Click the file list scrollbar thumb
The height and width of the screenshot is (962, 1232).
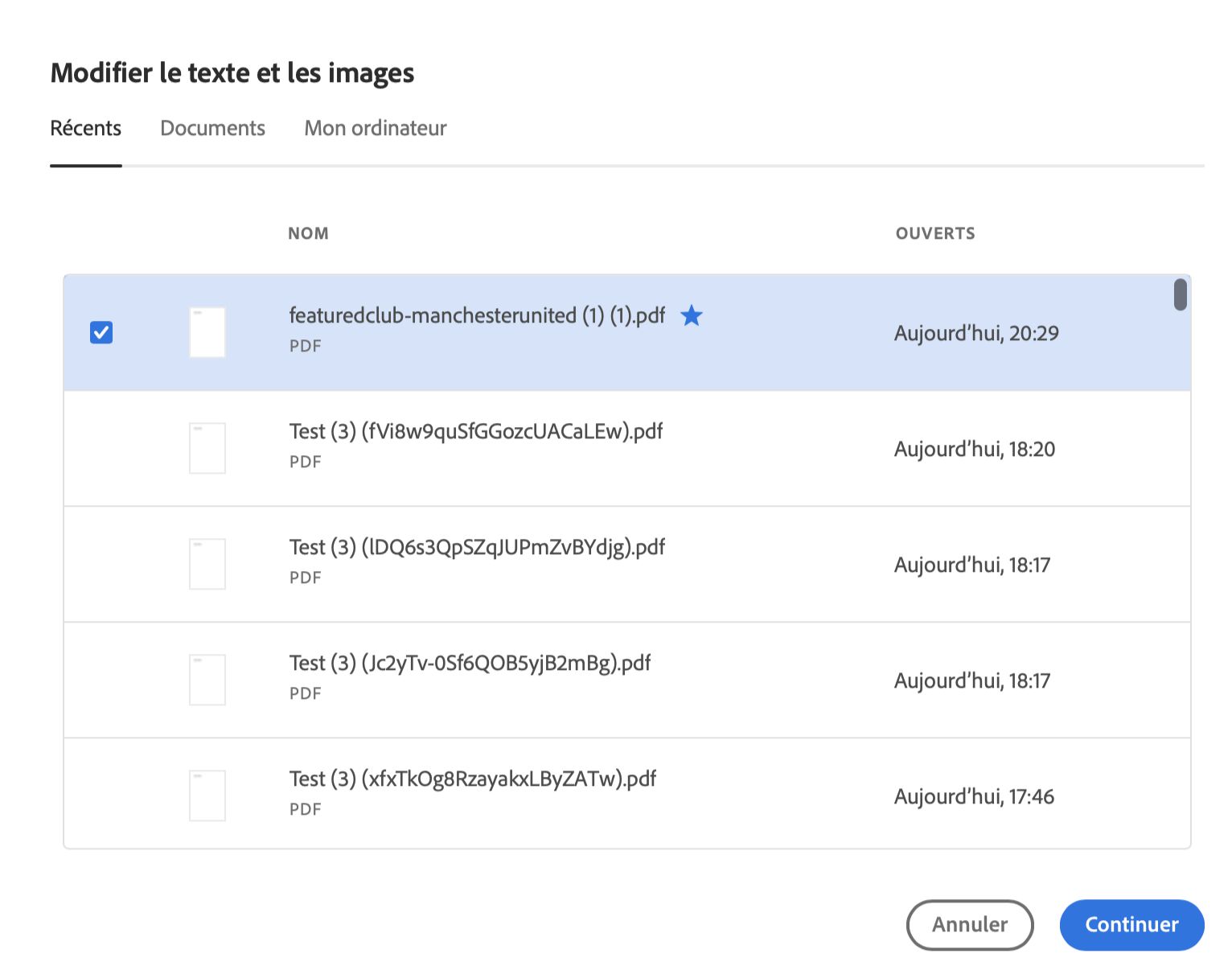pos(1181,294)
